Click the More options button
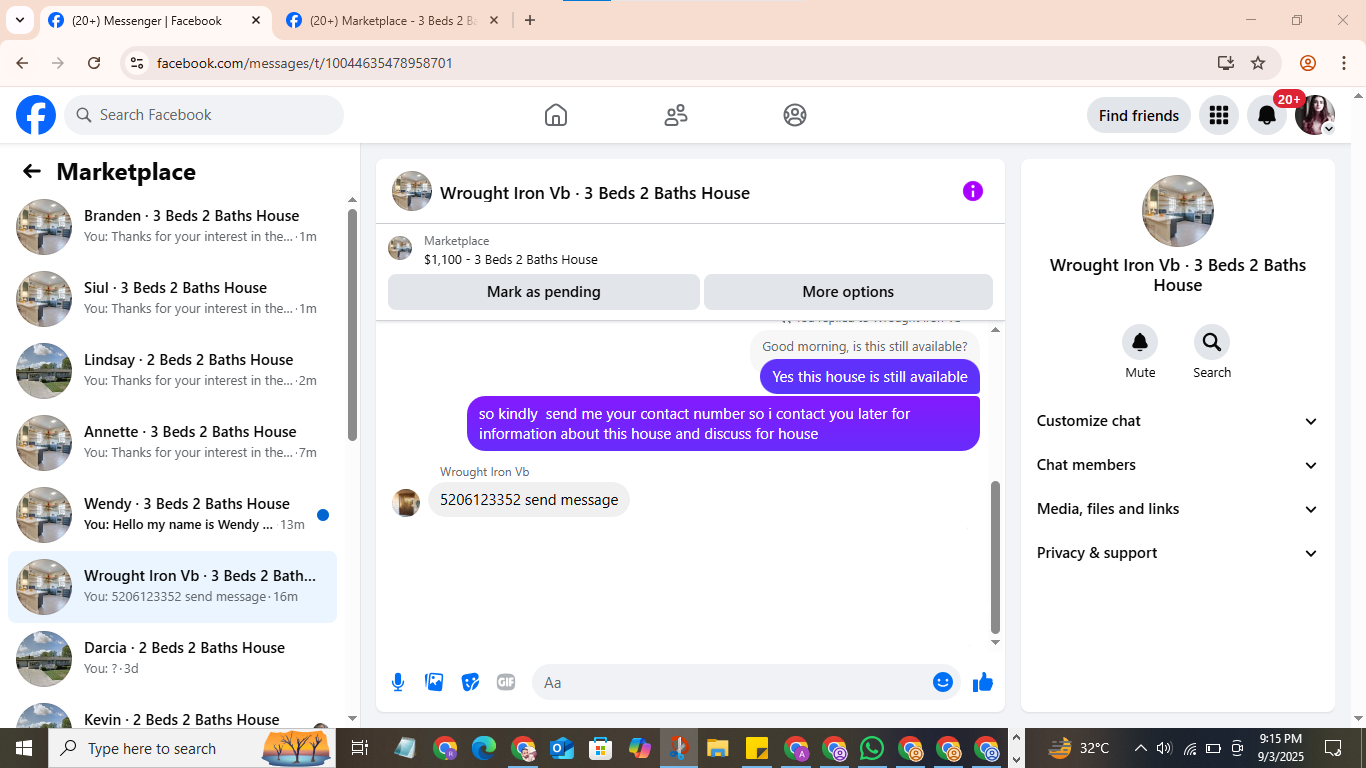Image resolution: width=1366 pixels, height=768 pixels. [x=848, y=292]
